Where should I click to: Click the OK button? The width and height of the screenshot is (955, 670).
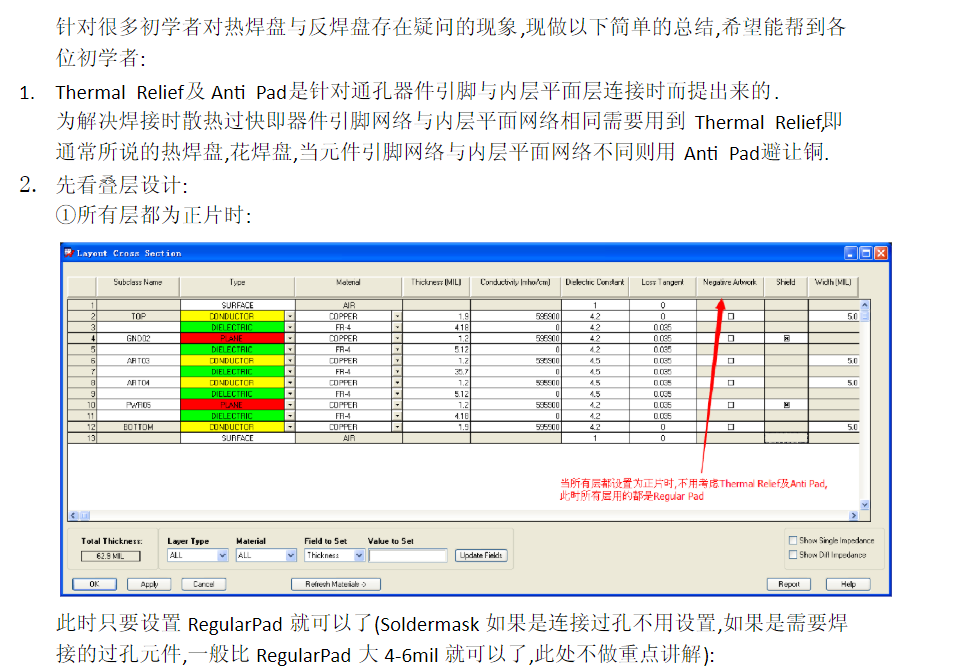pos(93,584)
